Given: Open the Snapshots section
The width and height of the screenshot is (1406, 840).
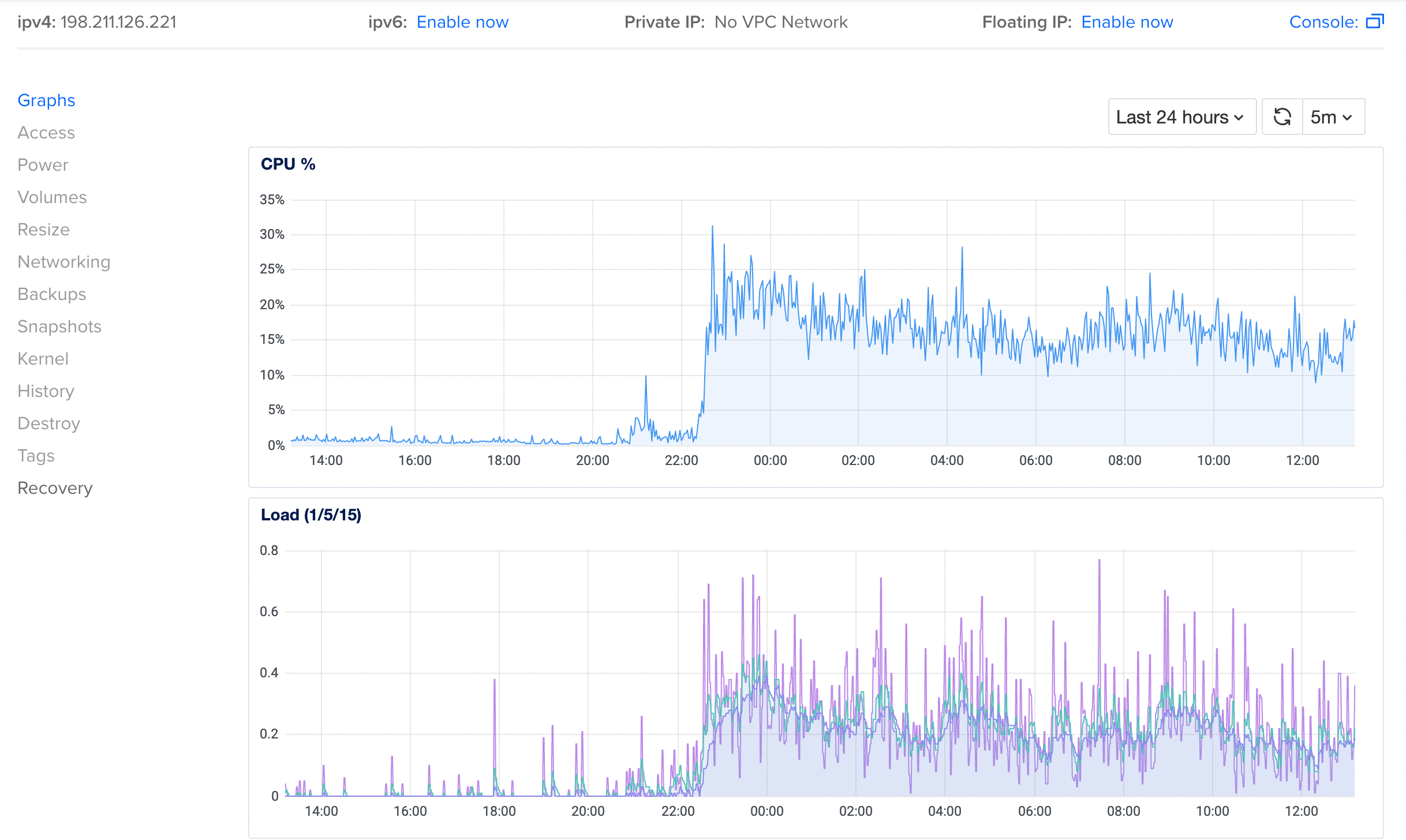Looking at the screenshot, I should (59, 327).
